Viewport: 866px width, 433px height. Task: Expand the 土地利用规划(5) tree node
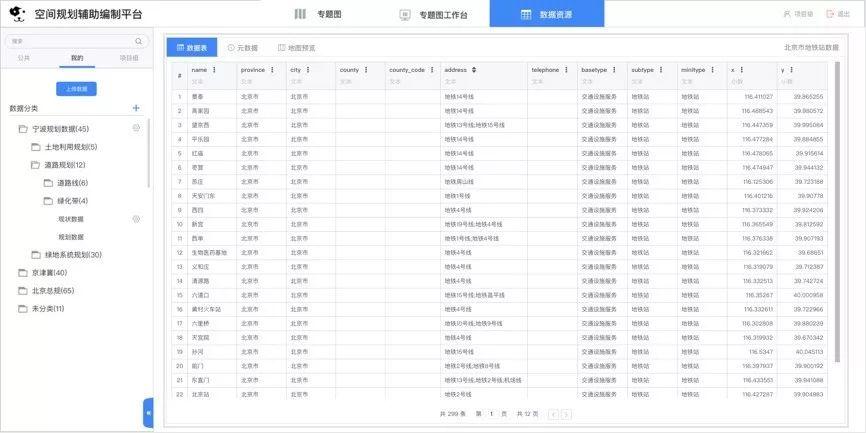(71, 147)
